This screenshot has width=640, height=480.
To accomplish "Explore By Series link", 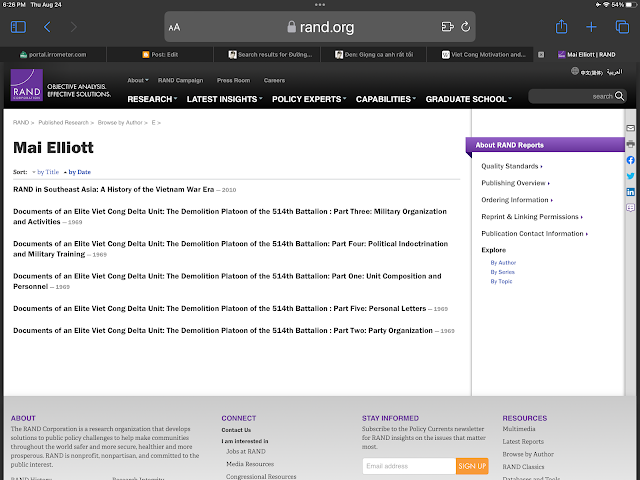I will tap(502, 272).
